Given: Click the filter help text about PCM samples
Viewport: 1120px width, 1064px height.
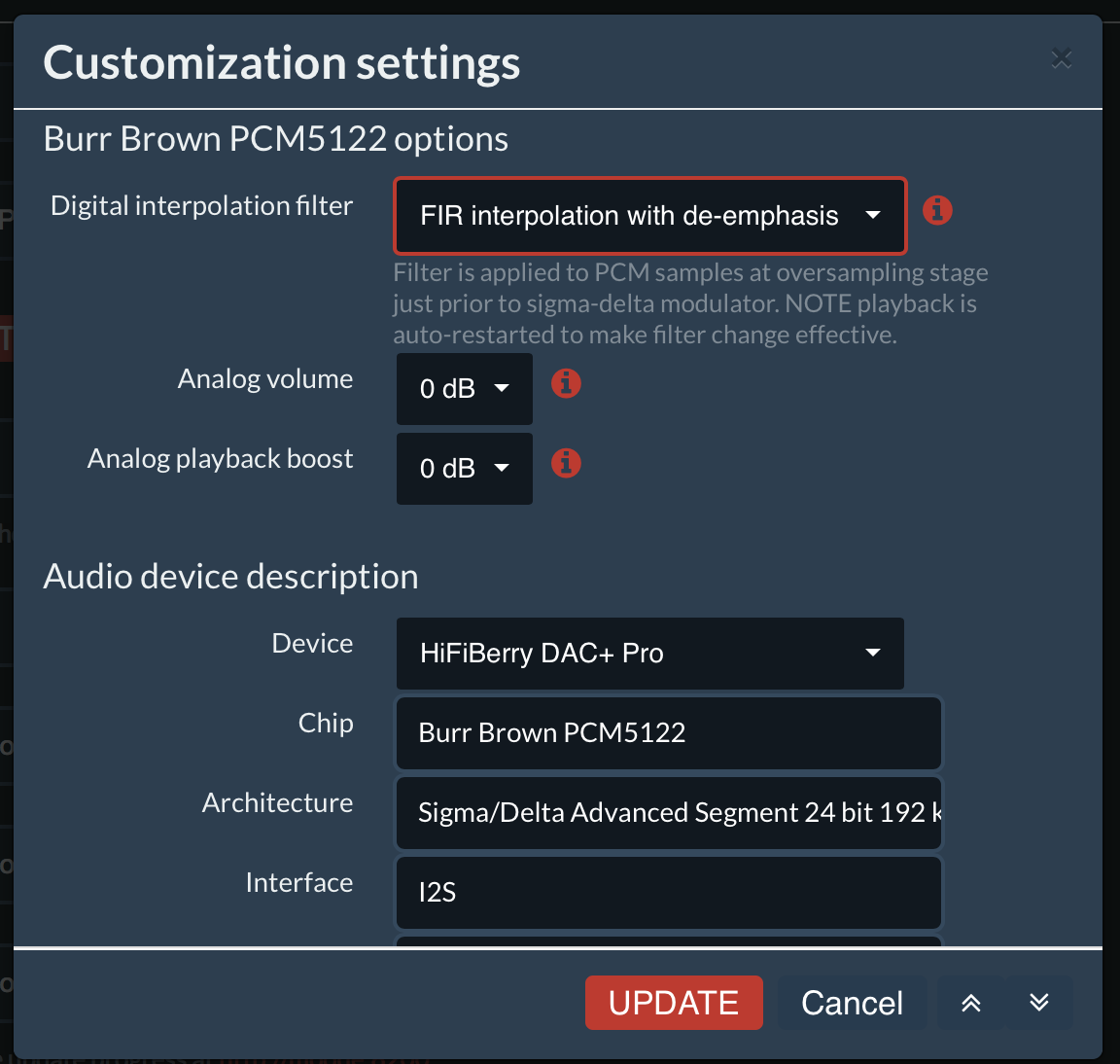Looking at the screenshot, I should point(690,303).
